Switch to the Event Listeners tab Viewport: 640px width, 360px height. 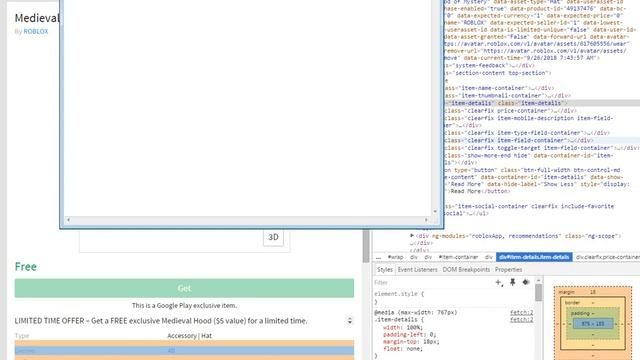(x=417, y=270)
